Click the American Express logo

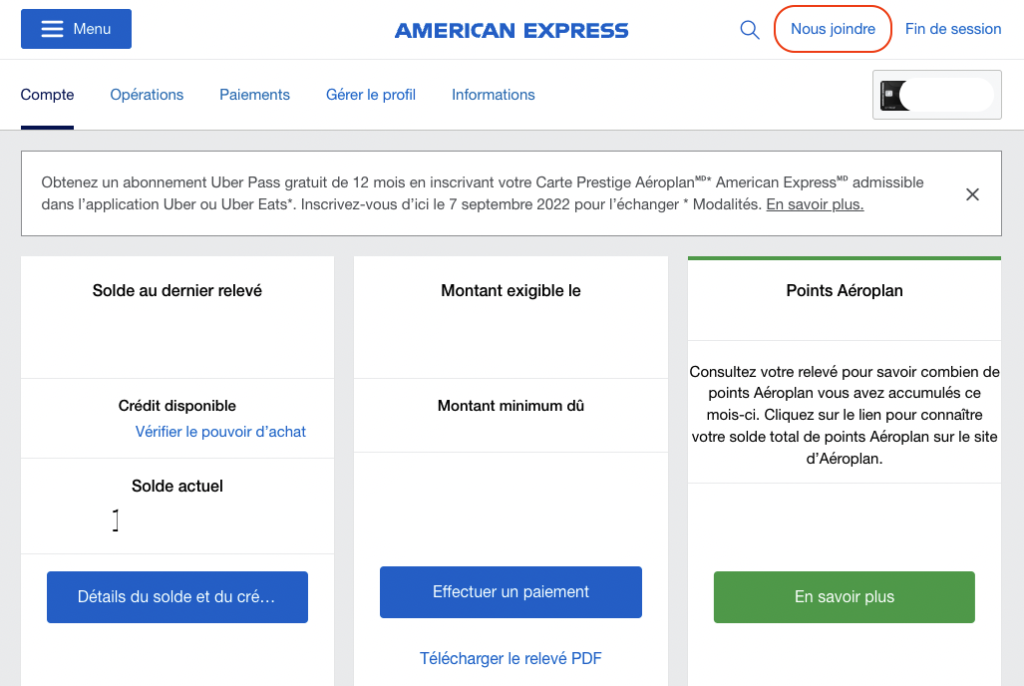tap(511, 29)
